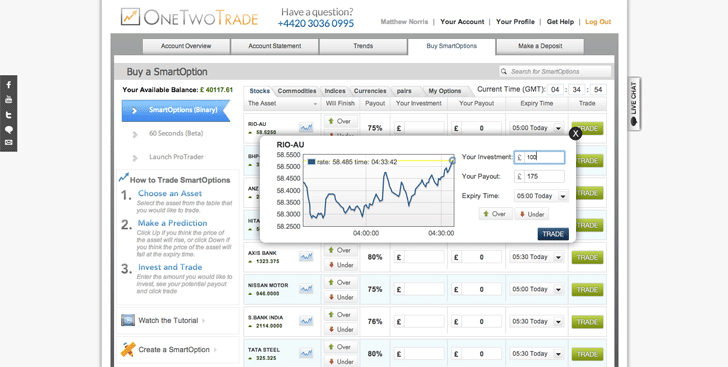728x367 pixels.
Task: Open expiry dropdown for RIO-AU row
Action: [536, 128]
